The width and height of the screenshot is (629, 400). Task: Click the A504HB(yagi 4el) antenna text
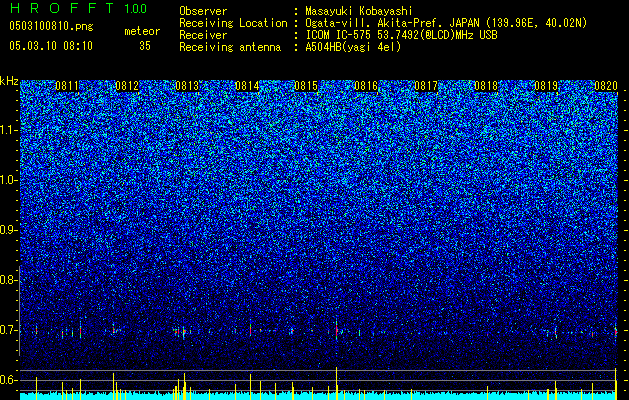click(353, 47)
